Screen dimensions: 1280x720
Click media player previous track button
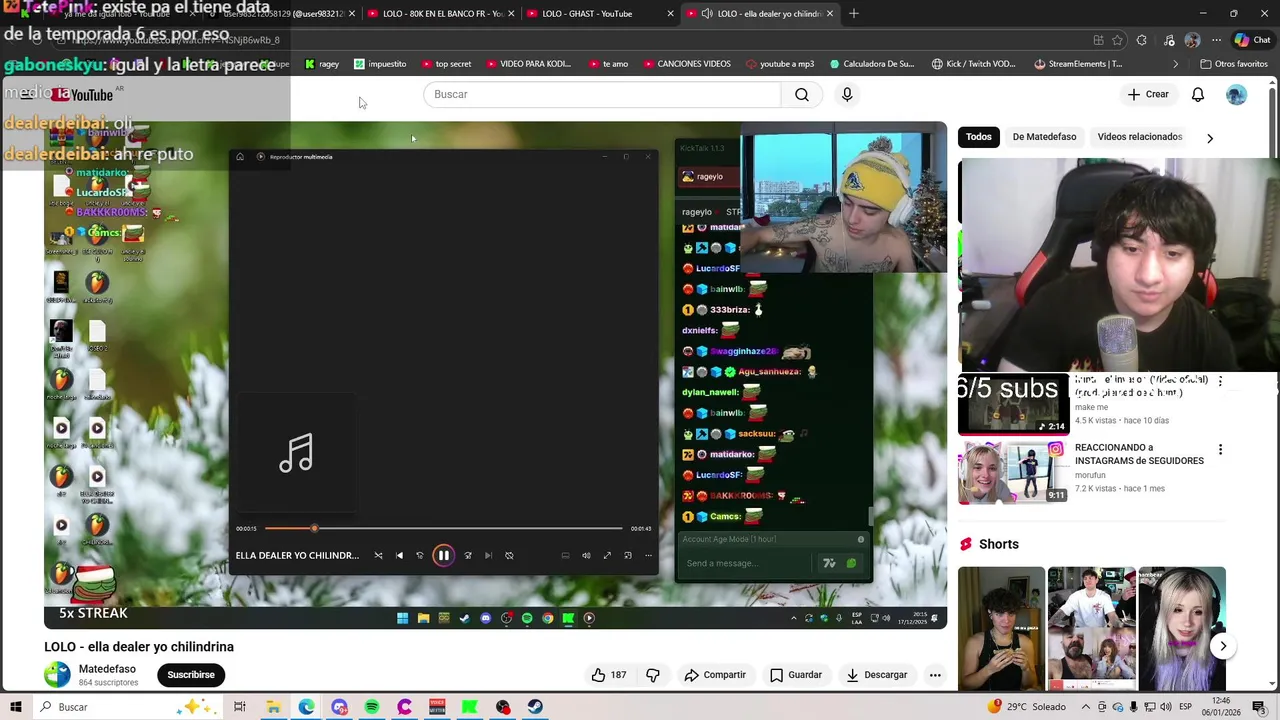coord(399,556)
